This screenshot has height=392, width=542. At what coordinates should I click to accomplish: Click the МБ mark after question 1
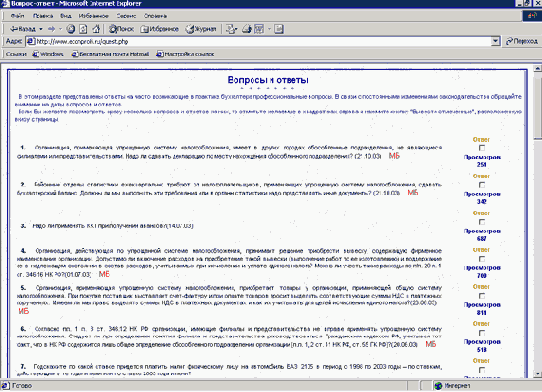pyautogui.click(x=394, y=156)
